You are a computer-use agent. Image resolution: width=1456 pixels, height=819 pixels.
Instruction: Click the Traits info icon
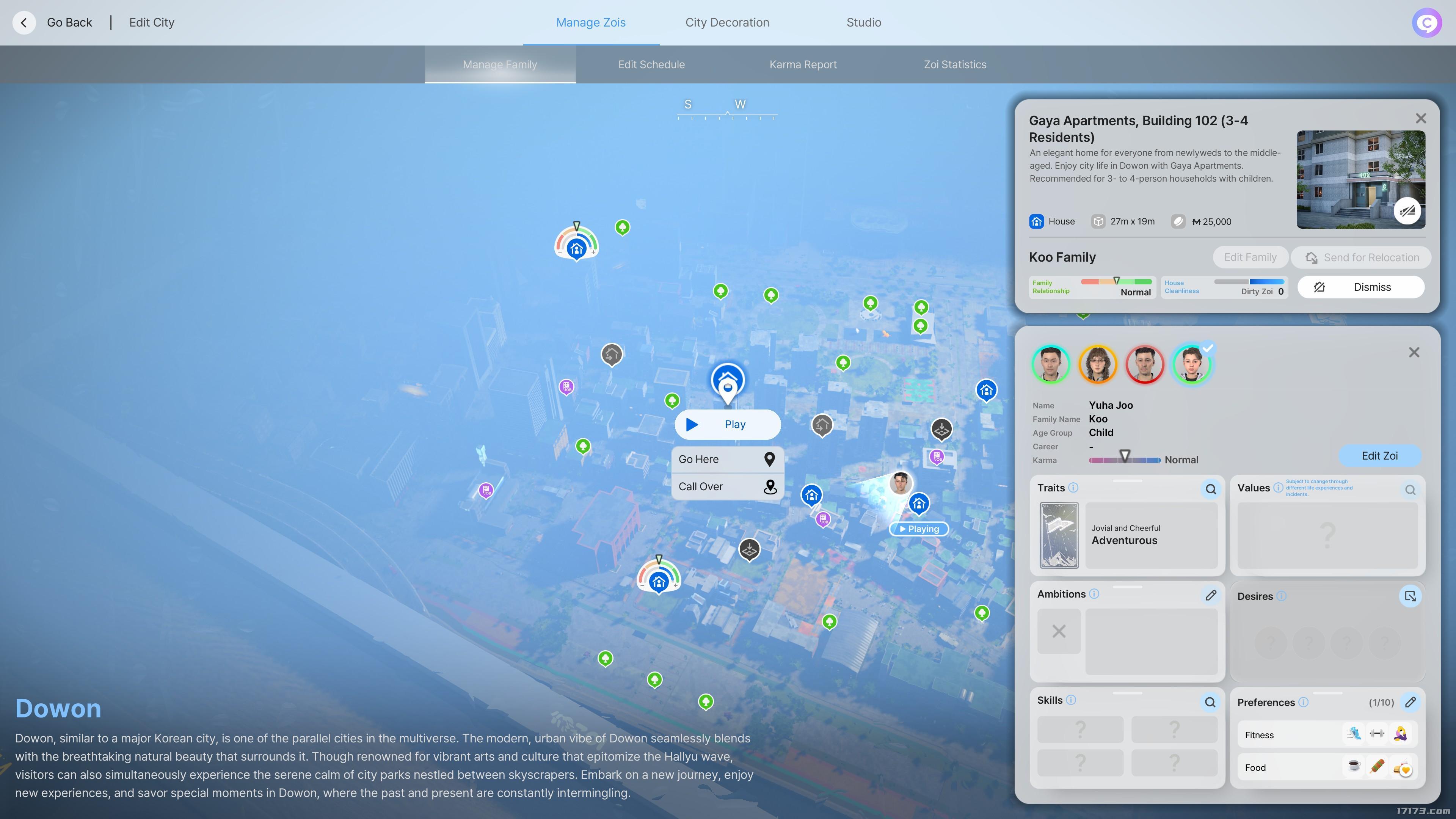coord(1073,487)
